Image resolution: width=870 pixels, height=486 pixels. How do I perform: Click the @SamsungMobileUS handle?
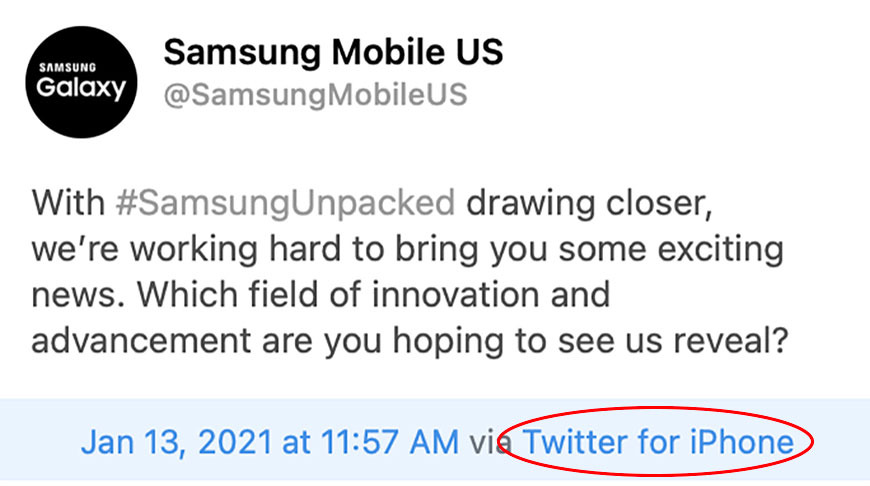click(315, 95)
